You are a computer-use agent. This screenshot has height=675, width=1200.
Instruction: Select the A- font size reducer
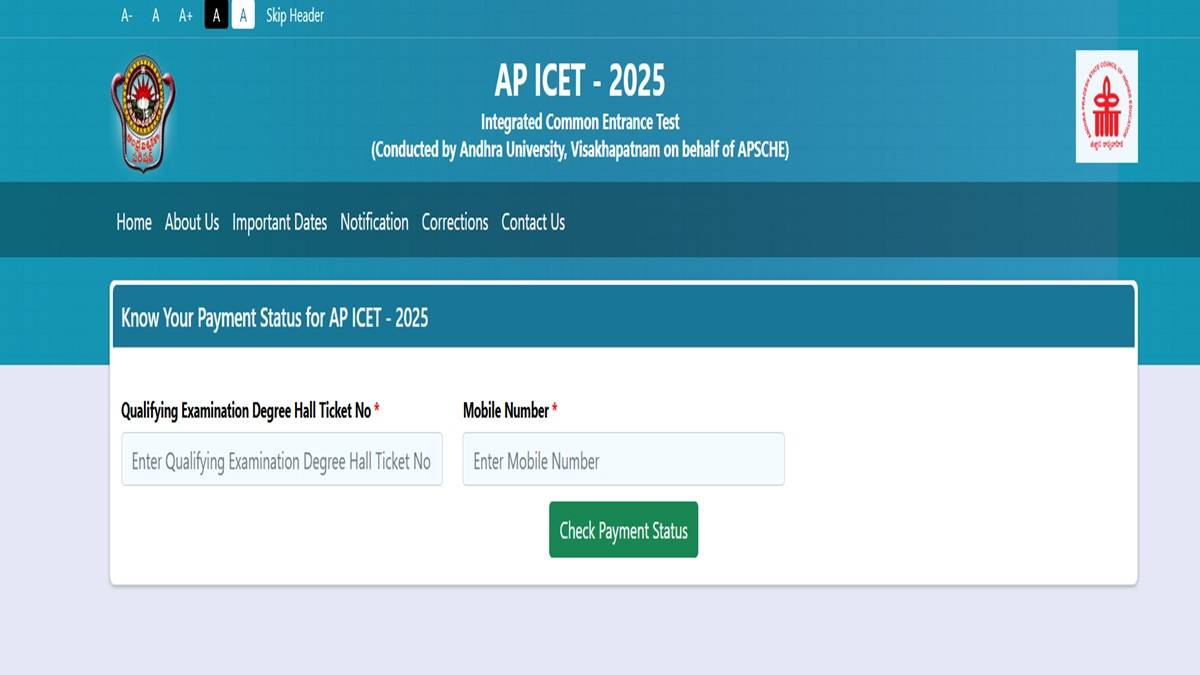tap(125, 15)
